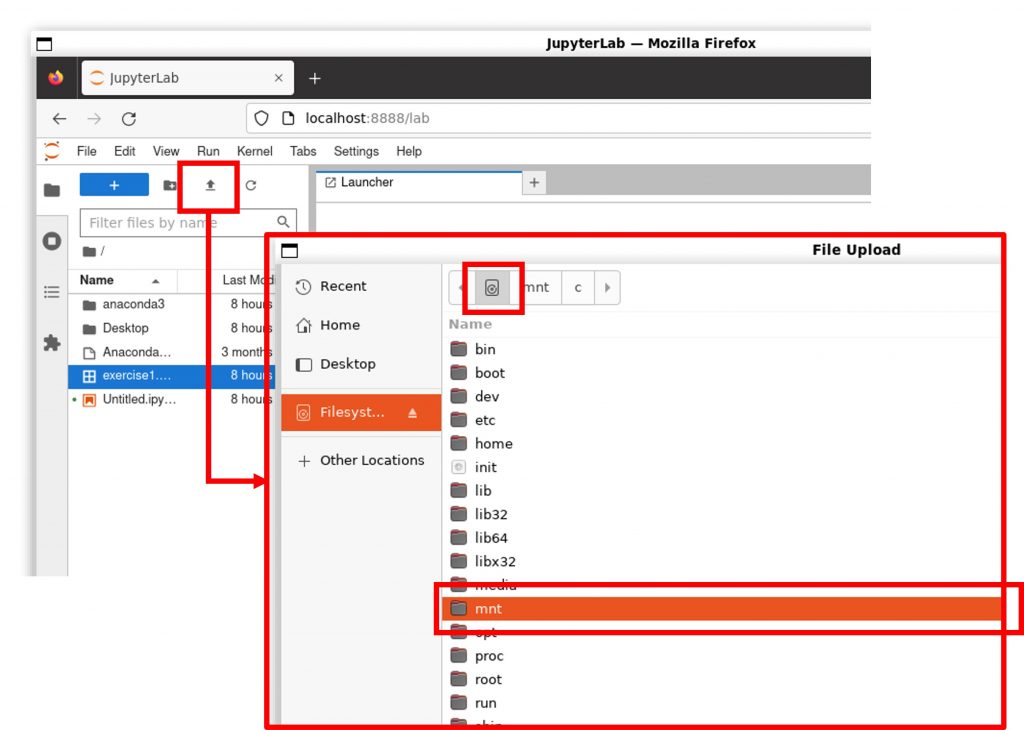Open the Table of Contents sidebar icon
1024x730 pixels.
pyautogui.click(x=52, y=292)
